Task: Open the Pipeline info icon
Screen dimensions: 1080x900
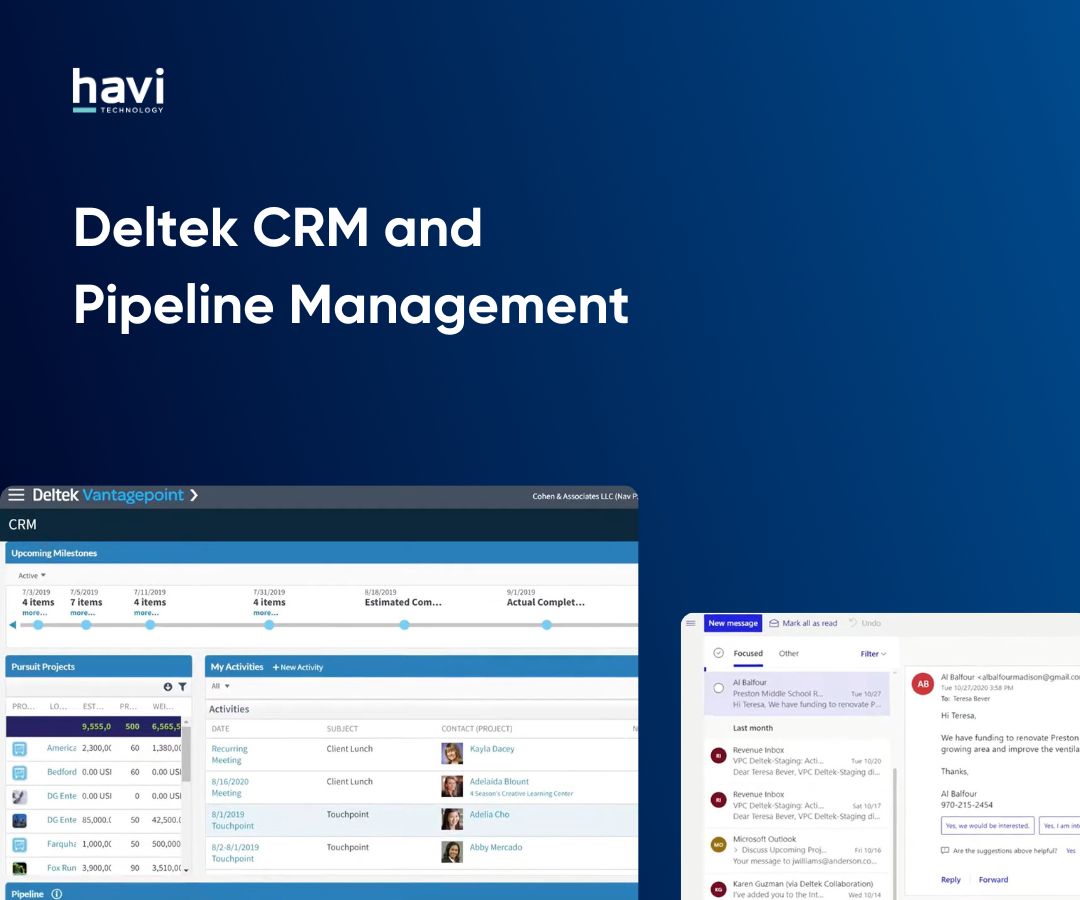Action: pos(56,894)
